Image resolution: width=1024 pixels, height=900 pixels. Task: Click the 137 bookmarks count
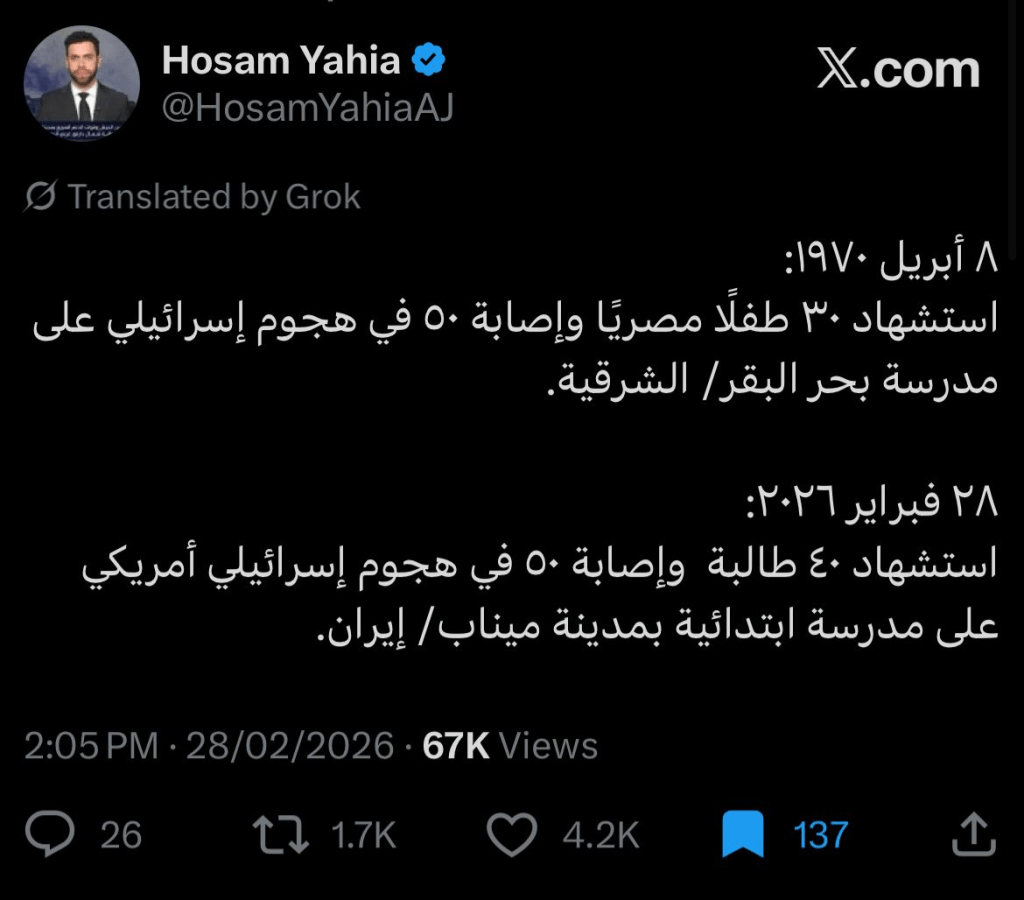[820, 835]
